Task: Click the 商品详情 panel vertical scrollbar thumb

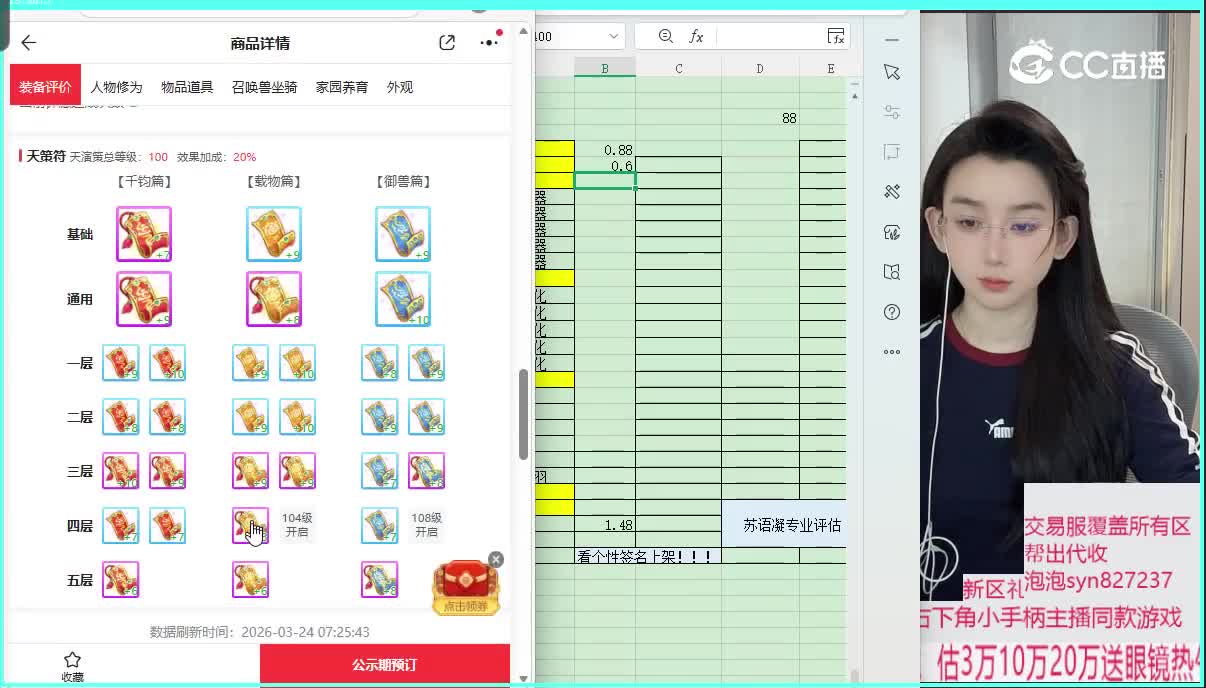Action: (x=522, y=415)
